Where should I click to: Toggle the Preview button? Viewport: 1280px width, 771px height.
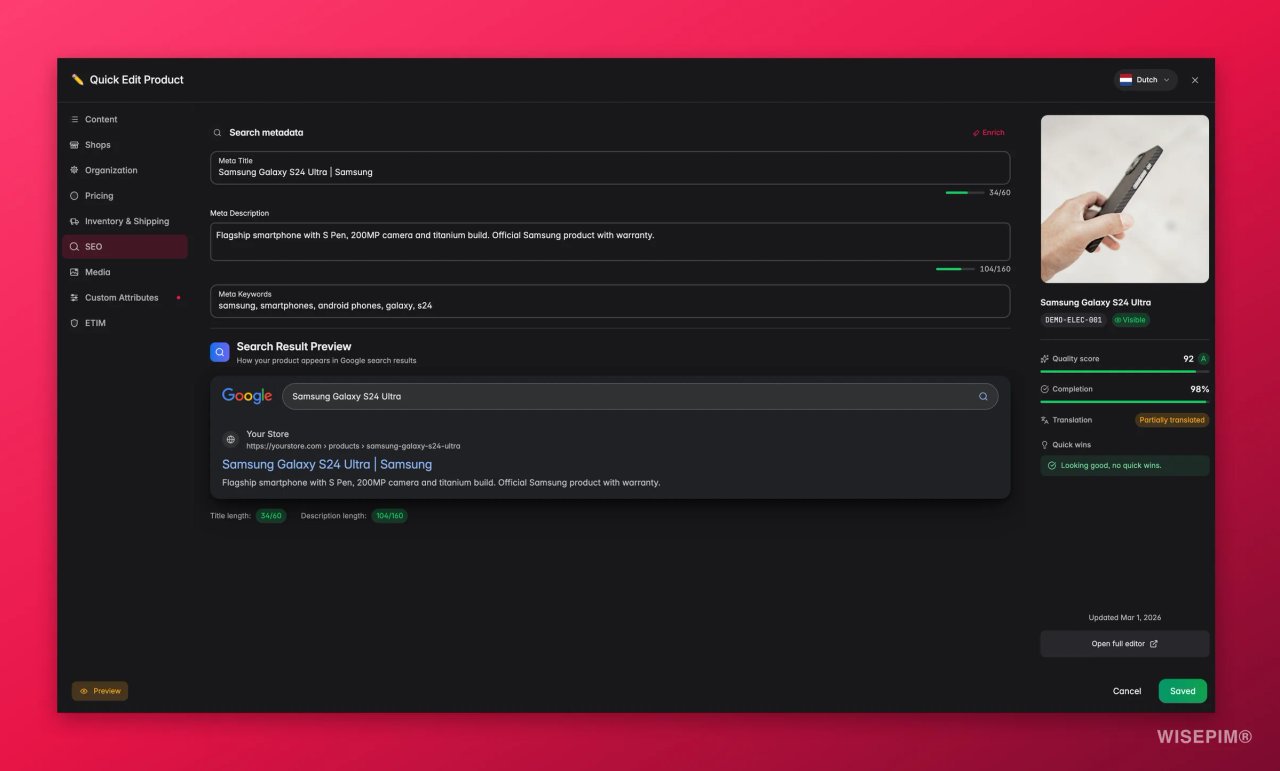pyautogui.click(x=100, y=691)
